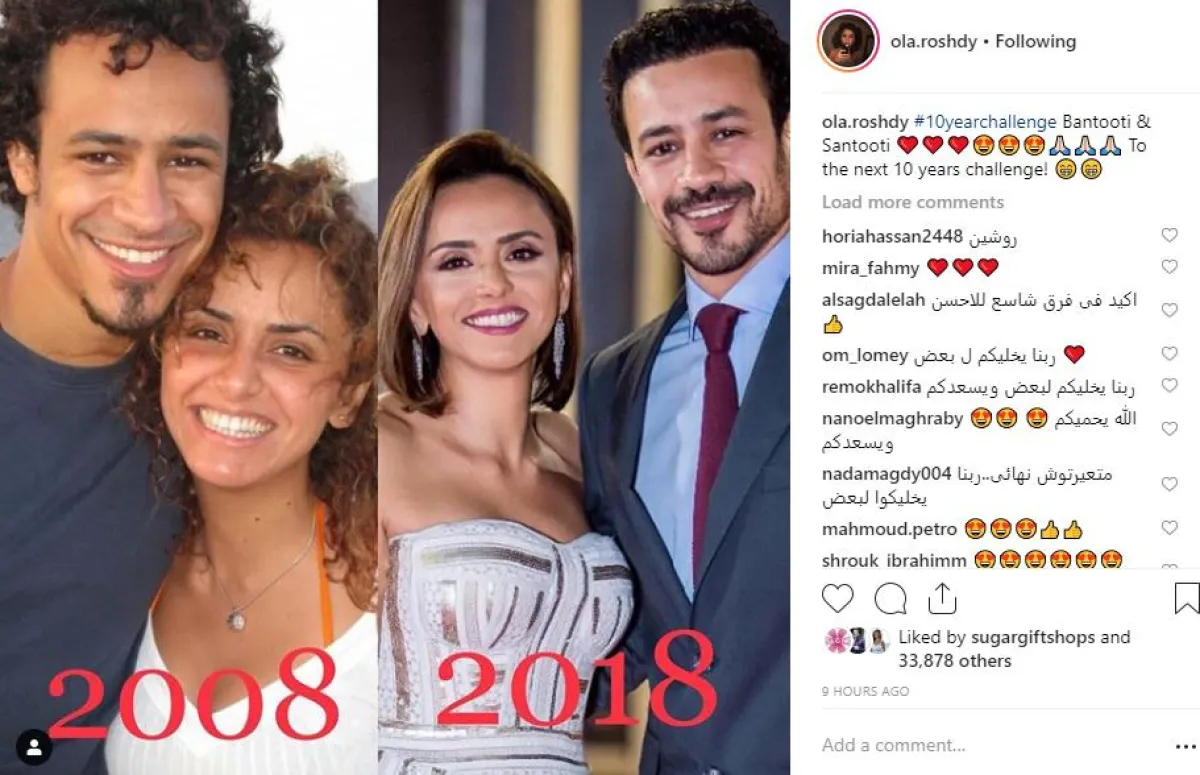The width and height of the screenshot is (1200, 775).
Task: Open ola.roshdy profile picture
Action: [x=849, y=42]
